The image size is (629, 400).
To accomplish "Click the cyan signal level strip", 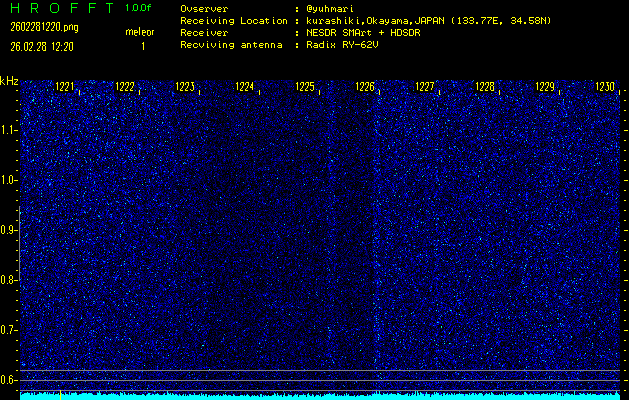I will pos(320,396).
